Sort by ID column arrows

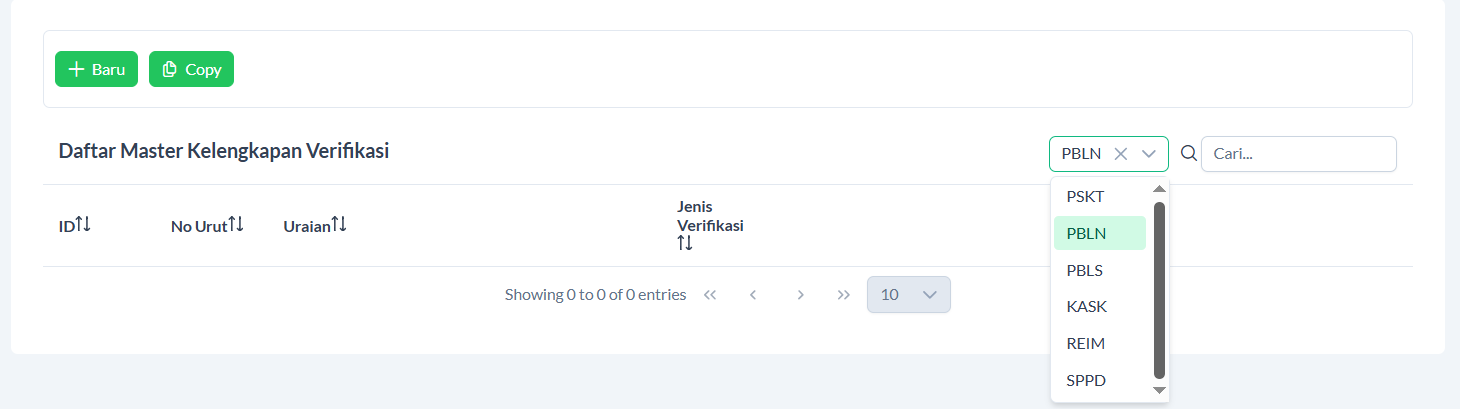pos(83,225)
